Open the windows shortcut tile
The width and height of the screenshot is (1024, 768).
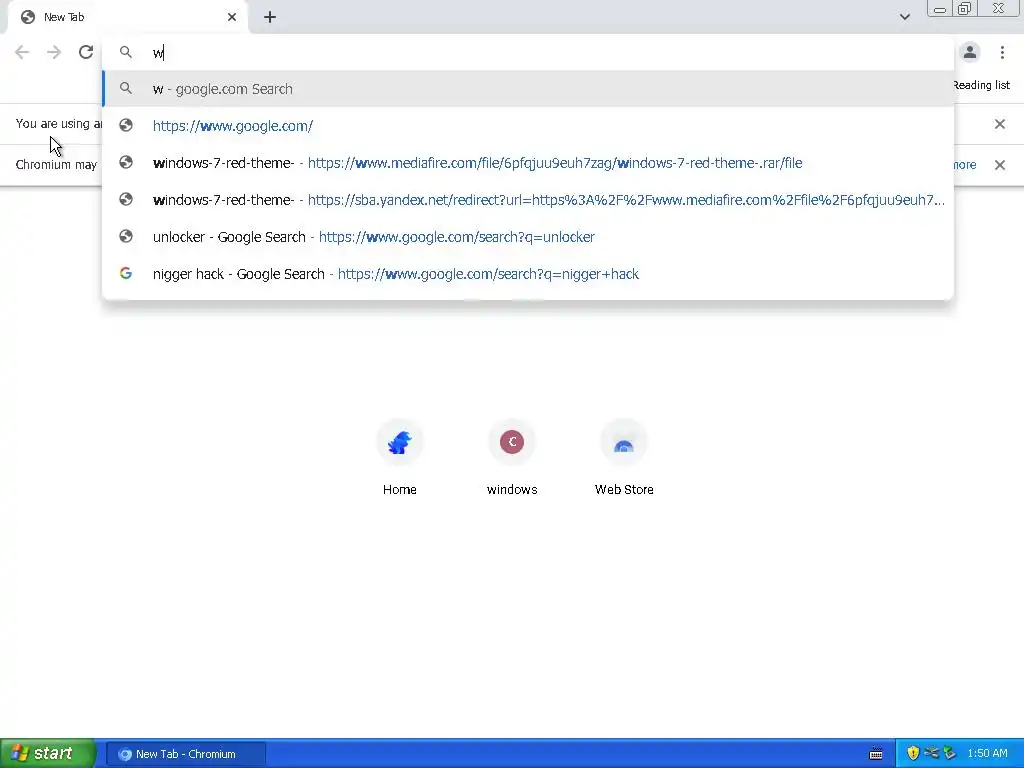[x=512, y=458]
